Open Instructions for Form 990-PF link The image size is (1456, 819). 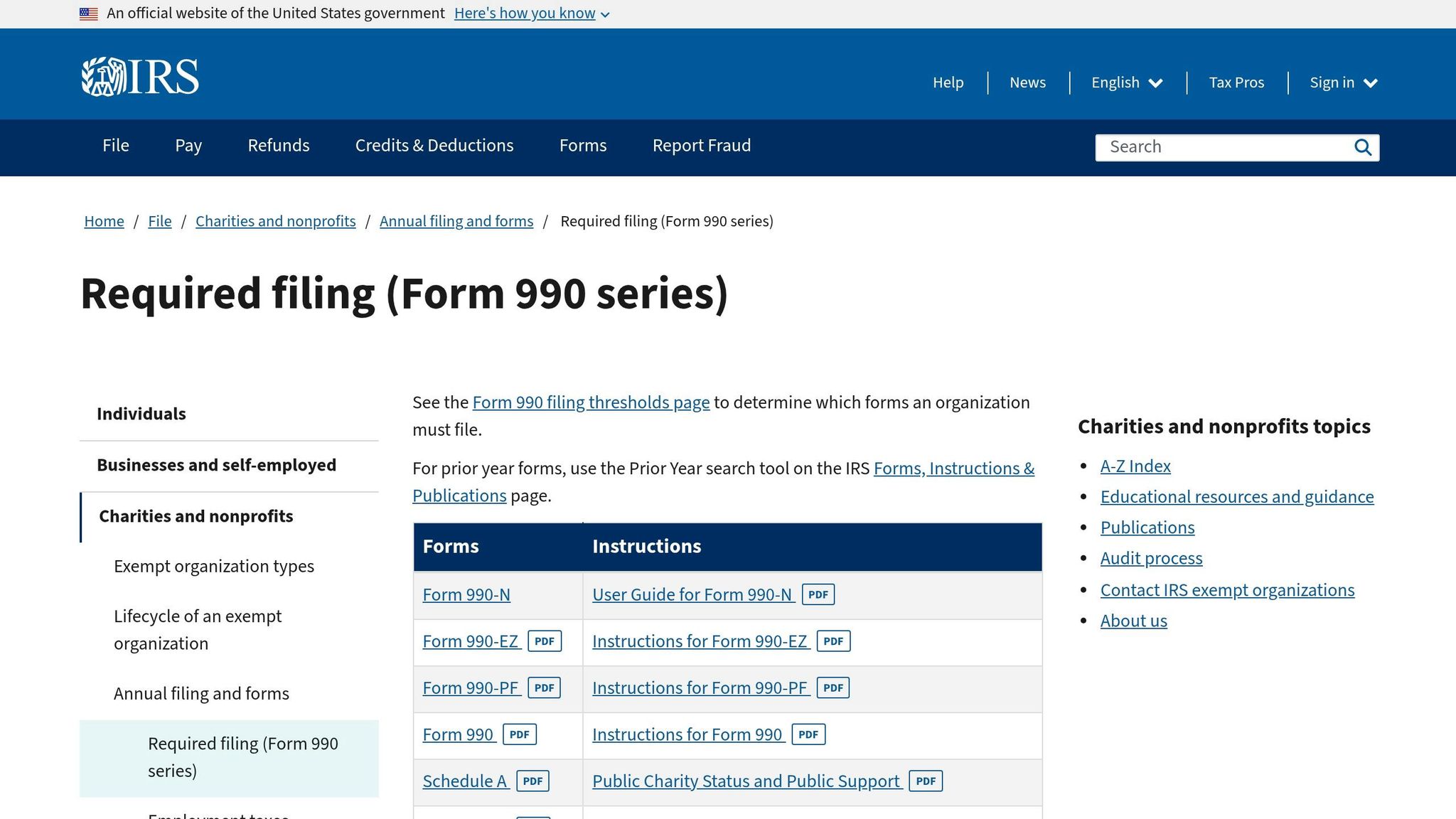[700, 688]
